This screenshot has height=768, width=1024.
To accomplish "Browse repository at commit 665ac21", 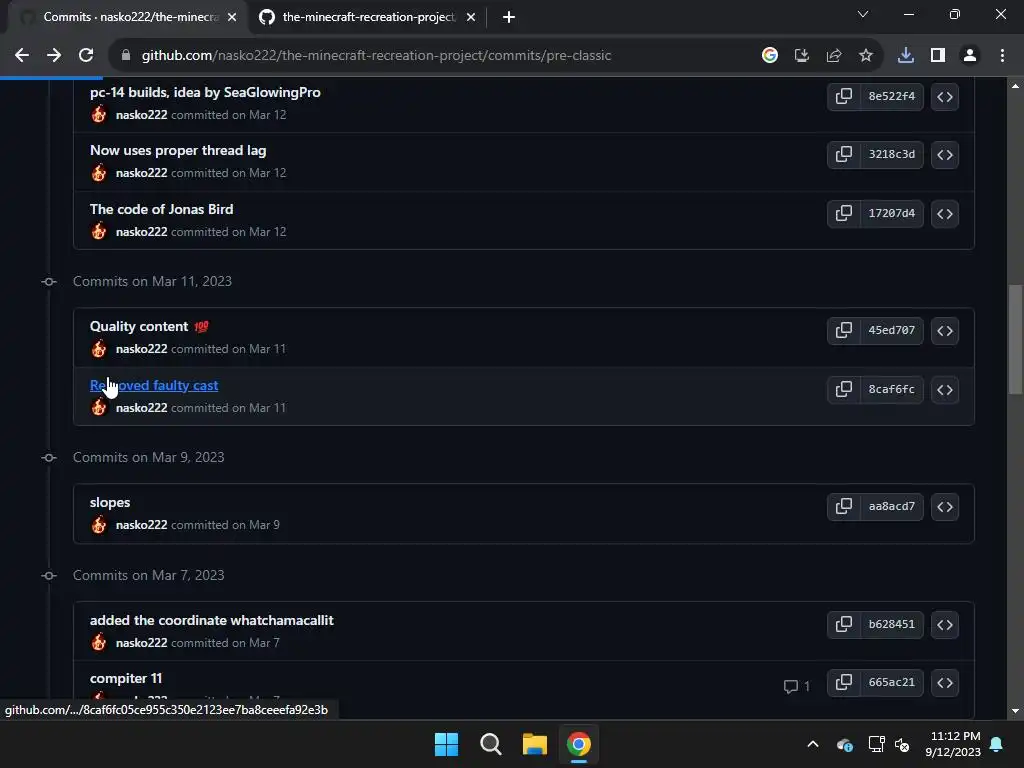I will (944, 682).
